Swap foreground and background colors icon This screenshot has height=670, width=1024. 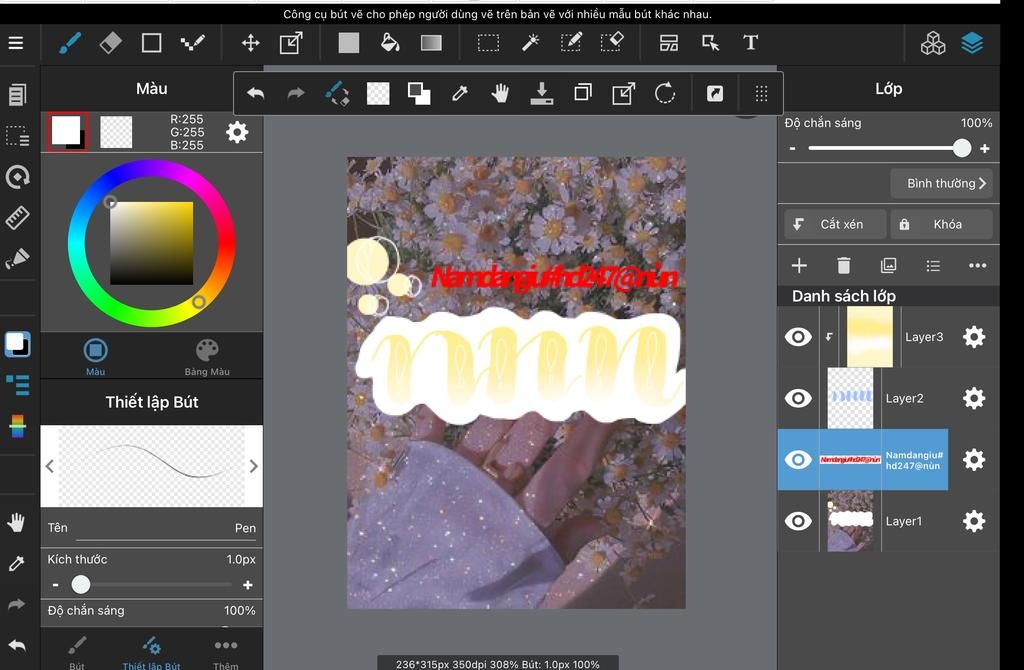coord(419,94)
